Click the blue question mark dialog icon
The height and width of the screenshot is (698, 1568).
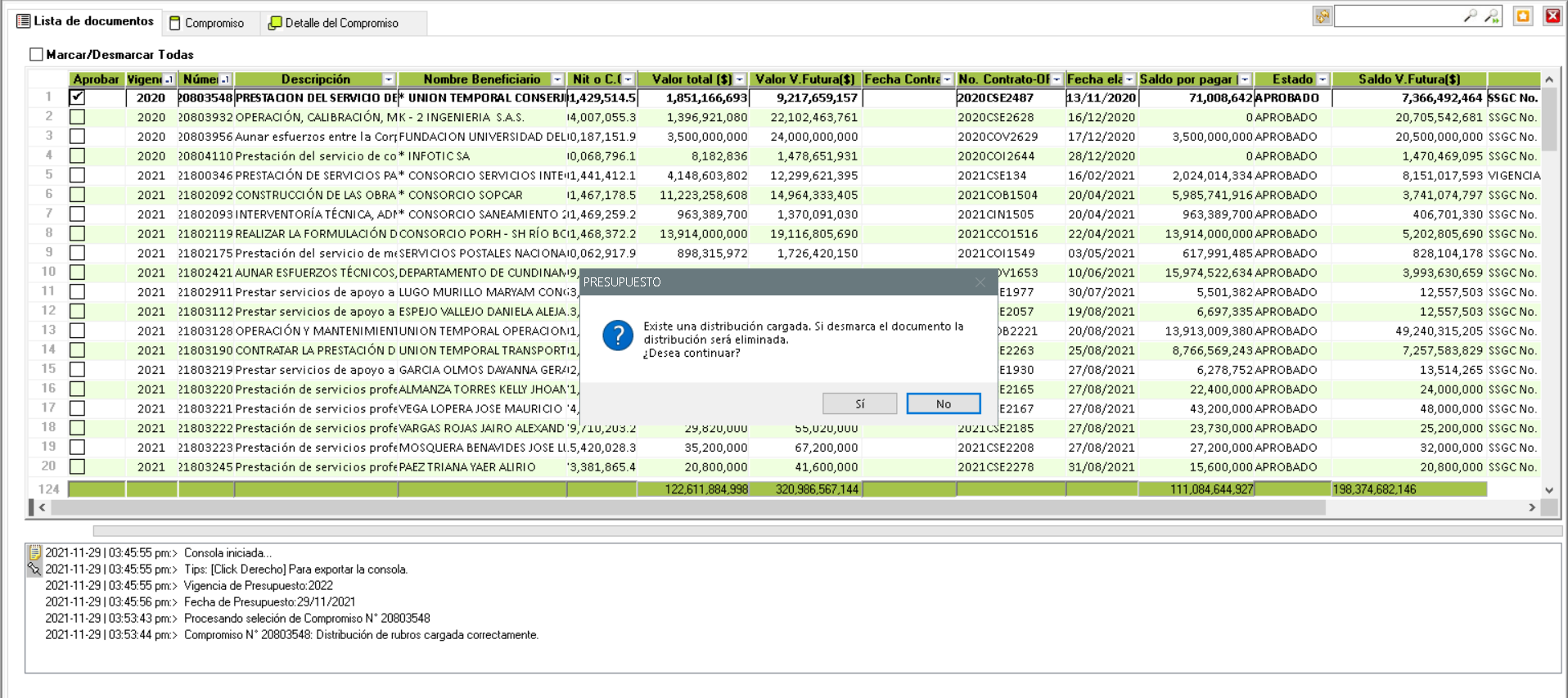tap(618, 335)
